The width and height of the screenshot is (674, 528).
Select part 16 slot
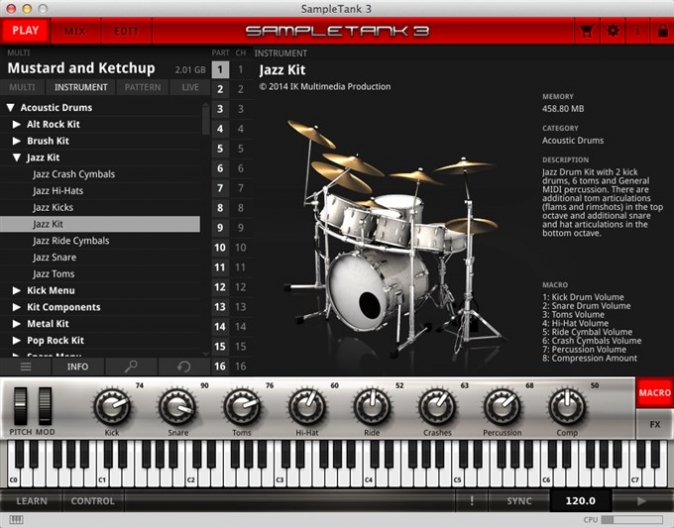[220, 366]
